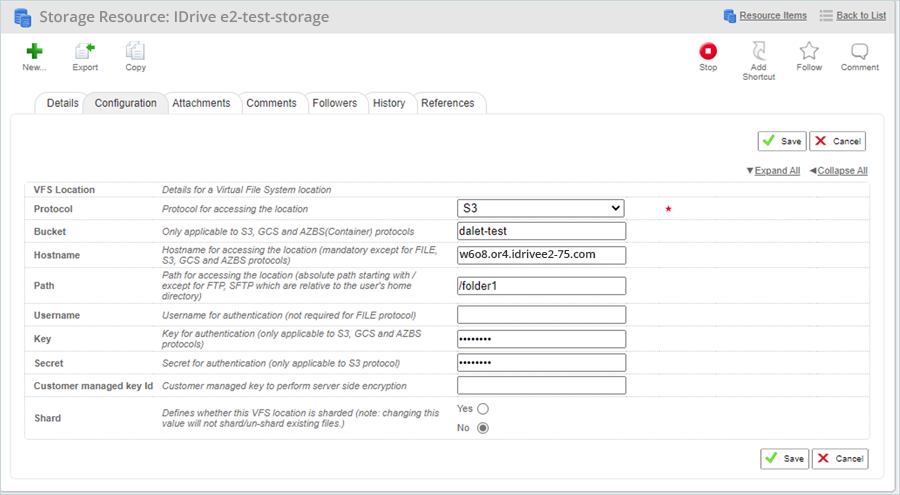The image size is (900, 495).
Task: Switch to the Details tab
Action: (x=63, y=103)
